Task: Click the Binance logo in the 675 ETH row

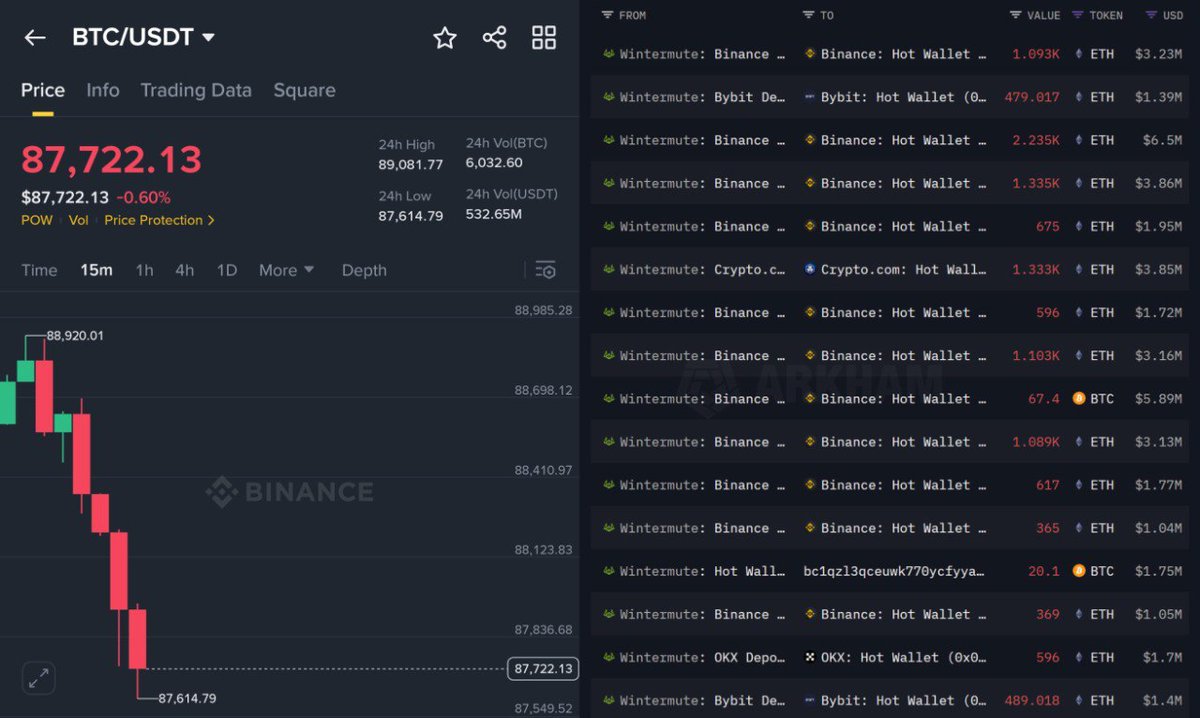Action: pyautogui.click(x=810, y=226)
